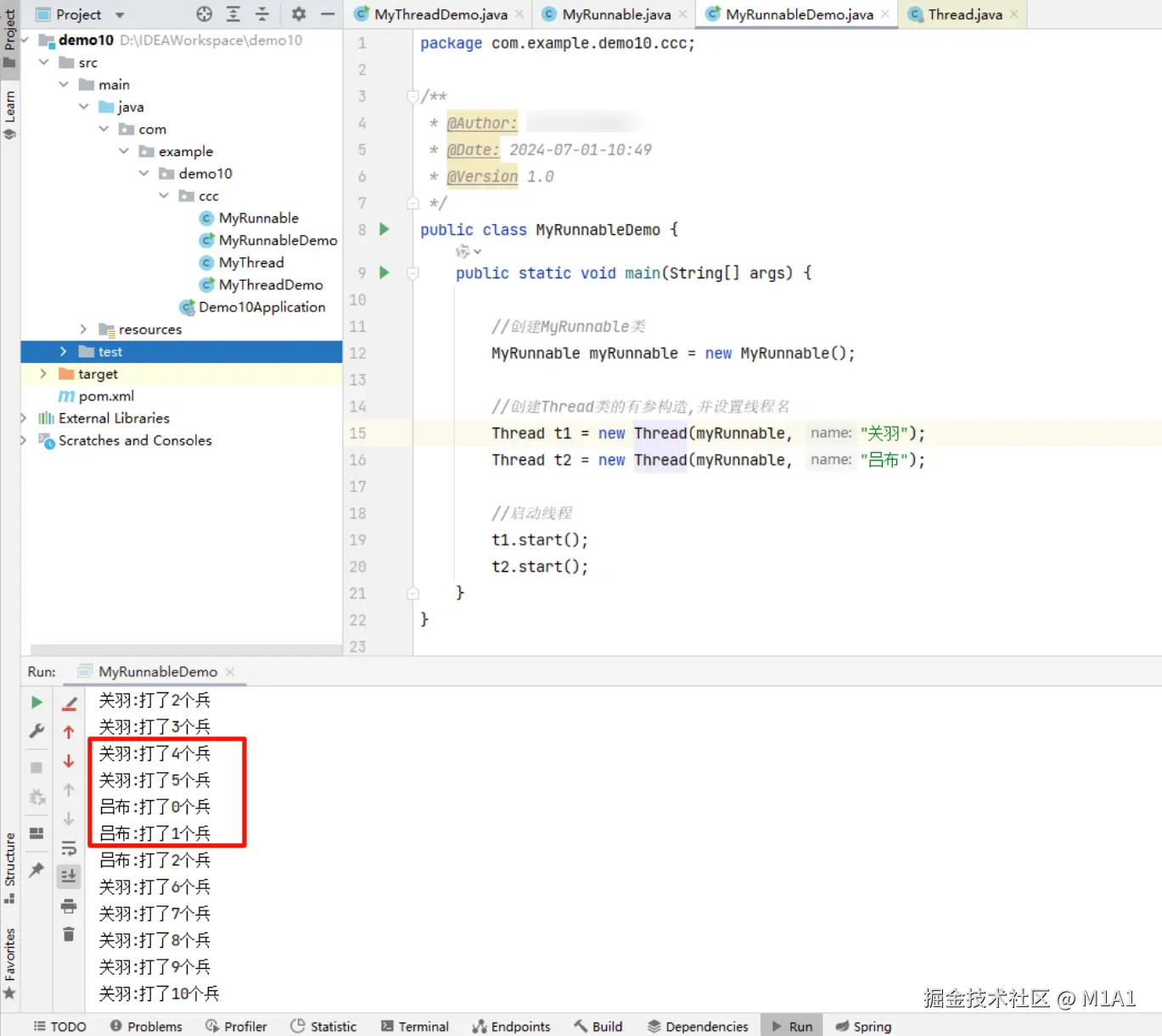Switch to MyRunnable.java tab
The image size is (1162, 1036).
point(616,14)
